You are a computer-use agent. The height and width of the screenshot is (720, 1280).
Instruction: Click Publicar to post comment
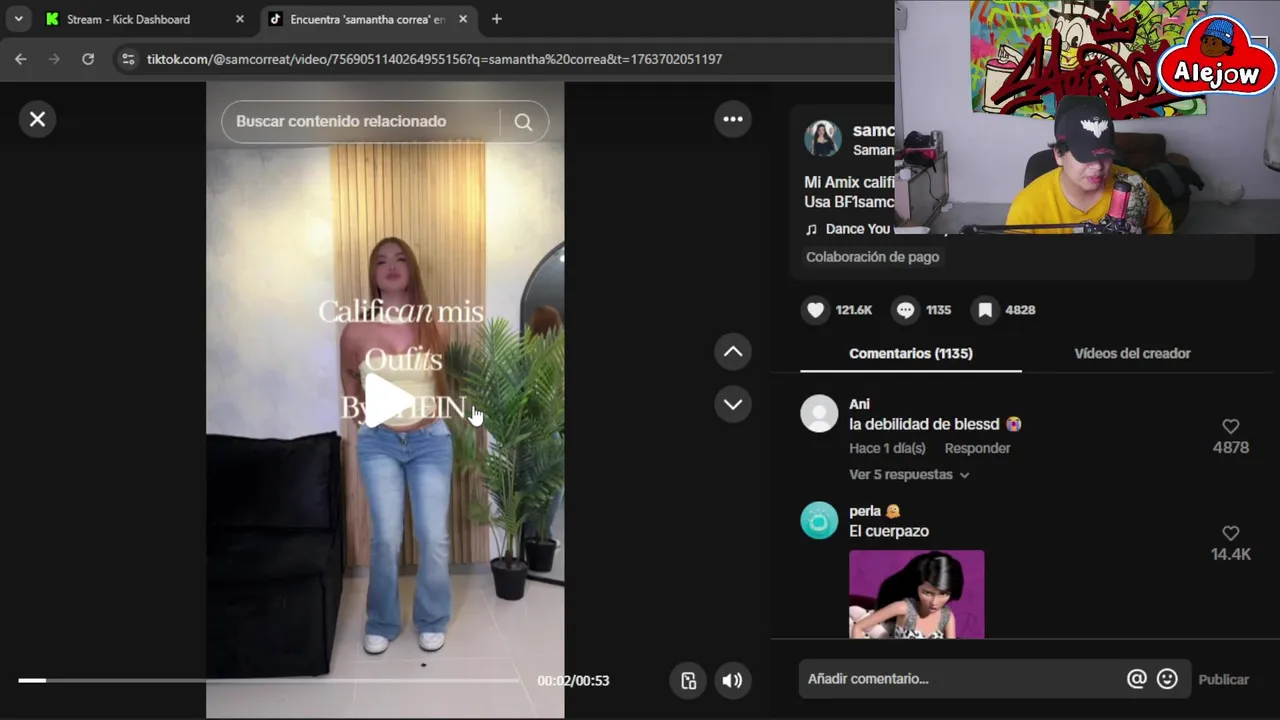click(x=1223, y=679)
